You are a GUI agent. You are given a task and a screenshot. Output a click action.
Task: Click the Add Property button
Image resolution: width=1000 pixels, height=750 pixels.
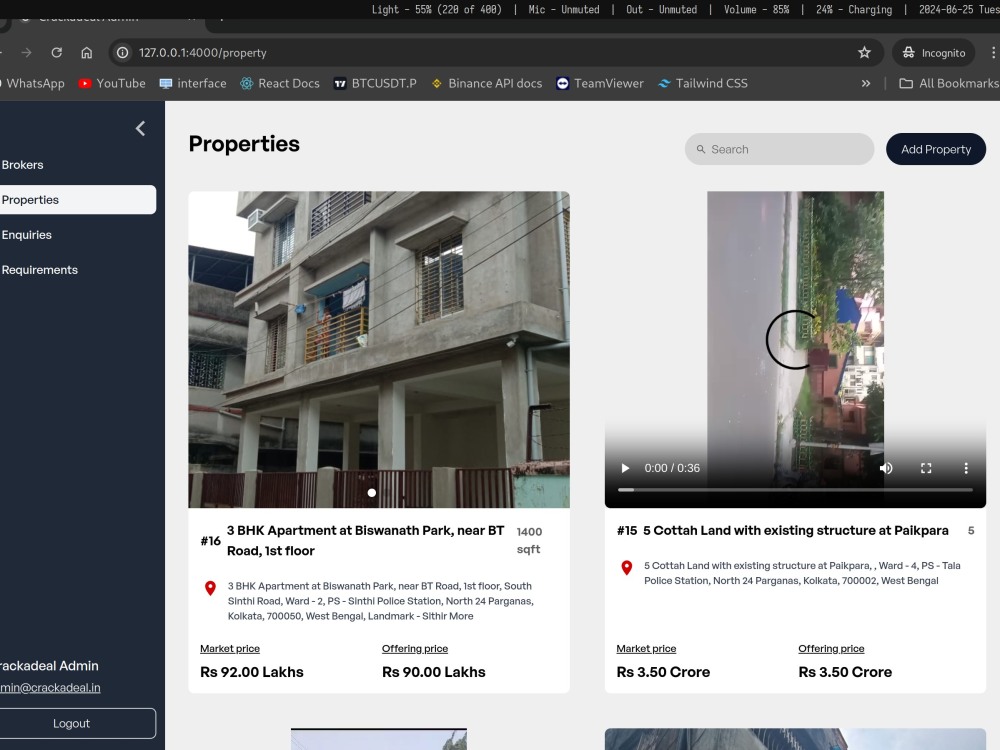936,149
